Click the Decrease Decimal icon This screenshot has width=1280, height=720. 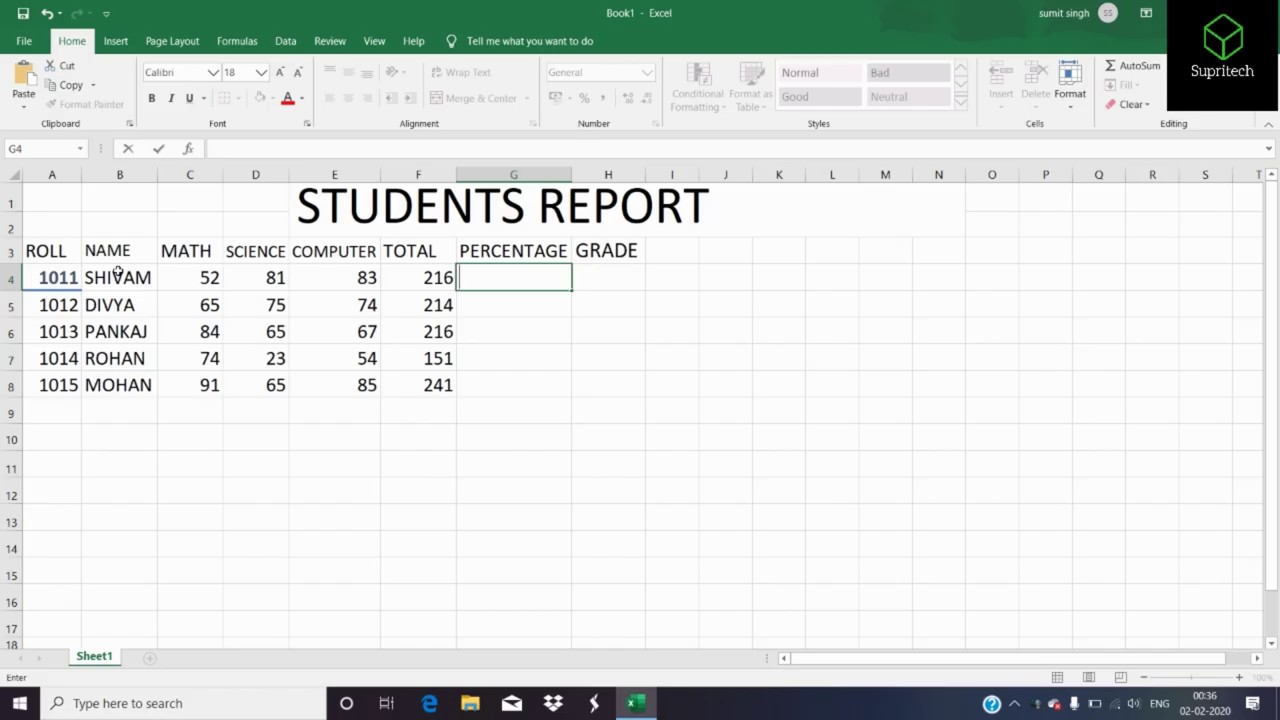(x=645, y=98)
